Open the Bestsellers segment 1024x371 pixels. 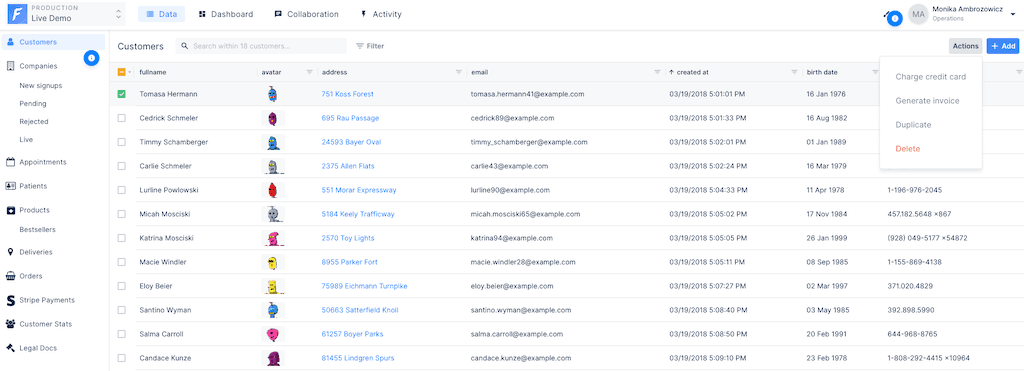tap(37, 230)
